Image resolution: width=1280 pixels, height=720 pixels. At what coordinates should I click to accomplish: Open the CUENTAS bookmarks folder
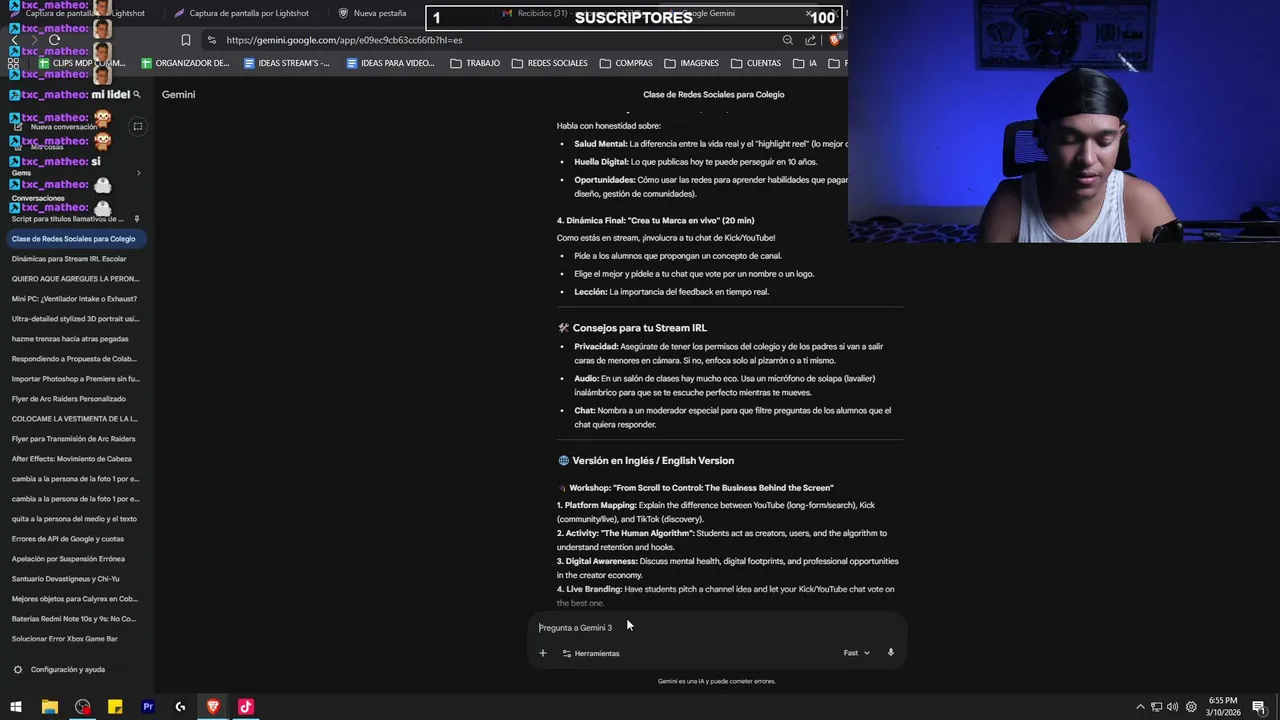coord(756,63)
